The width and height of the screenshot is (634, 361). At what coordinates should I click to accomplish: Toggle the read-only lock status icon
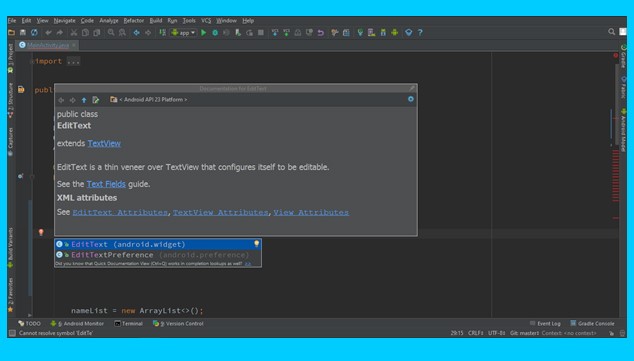pos(611,333)
